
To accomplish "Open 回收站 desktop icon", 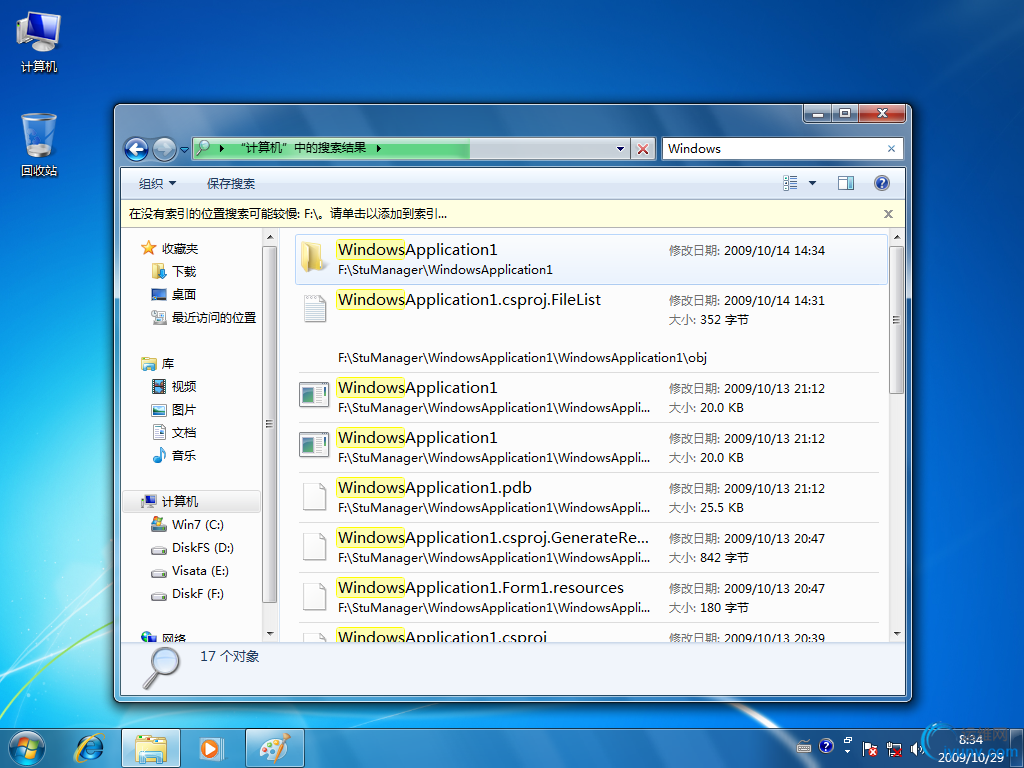I will point(39,146).
